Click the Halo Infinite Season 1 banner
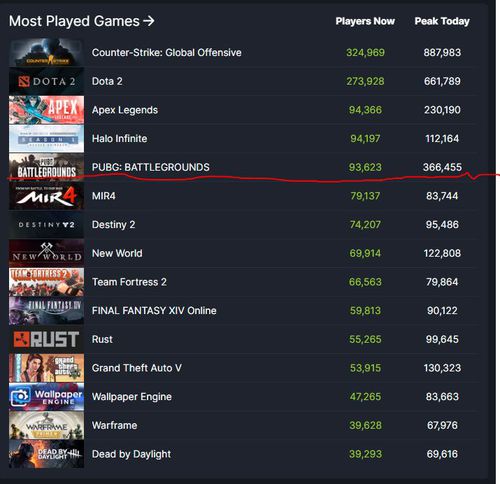The image size is (500, 484). point(46,138)
